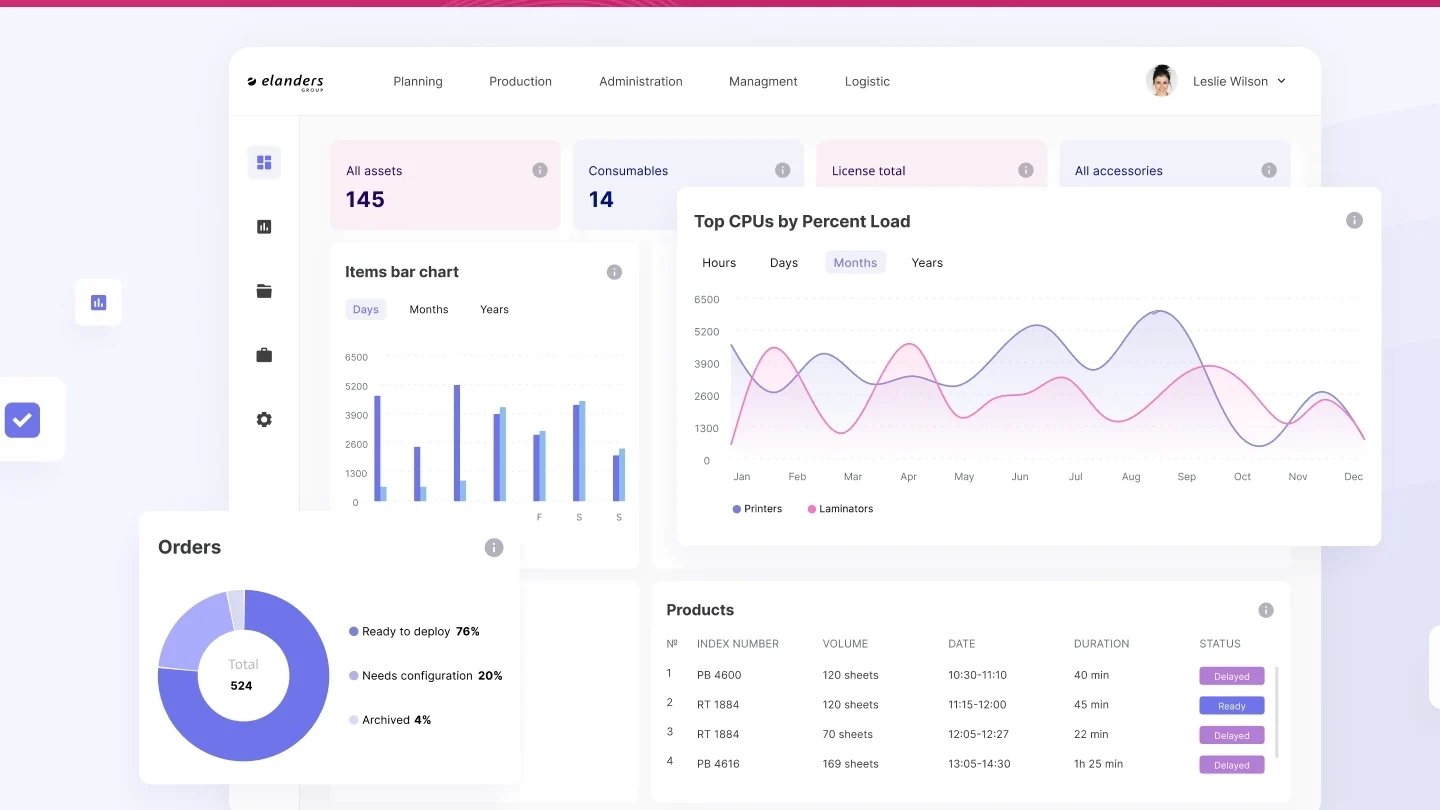Open the Logistic menu
Screen dimensions: 1440x810
coord(867,82)
